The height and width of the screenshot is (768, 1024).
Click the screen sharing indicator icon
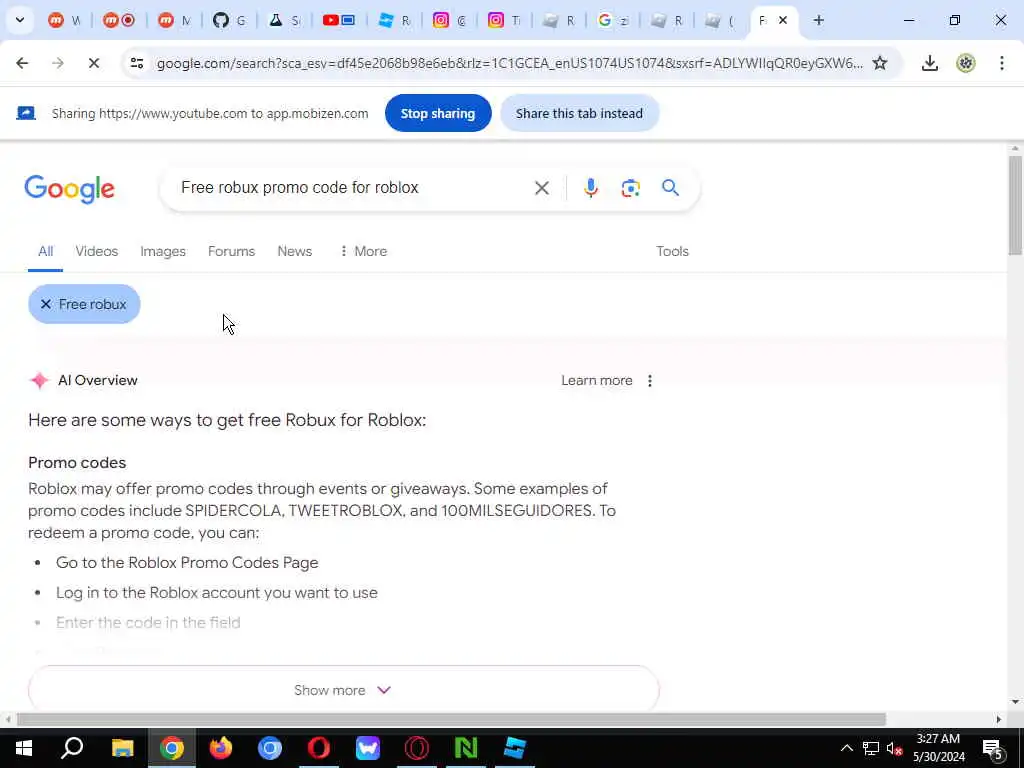25,113
